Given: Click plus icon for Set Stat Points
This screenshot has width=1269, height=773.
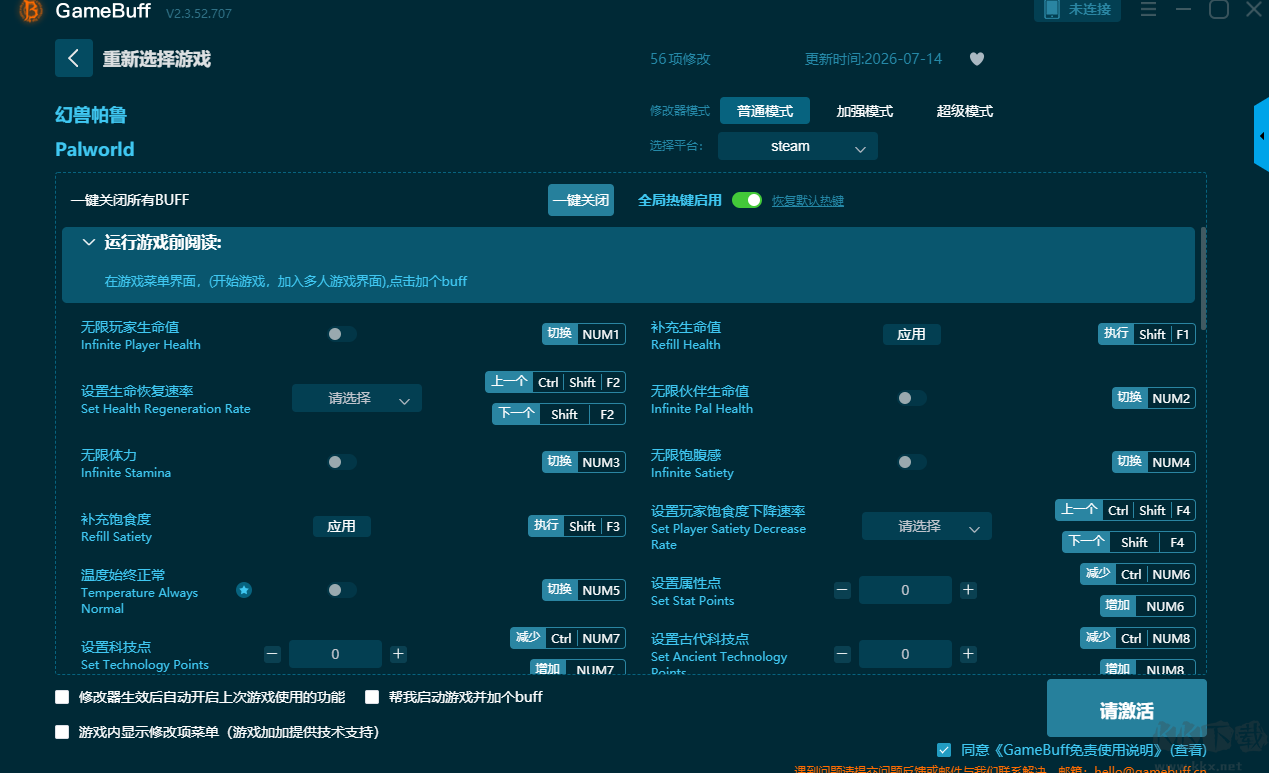Looking at the screenshot, I should [968, 590].
